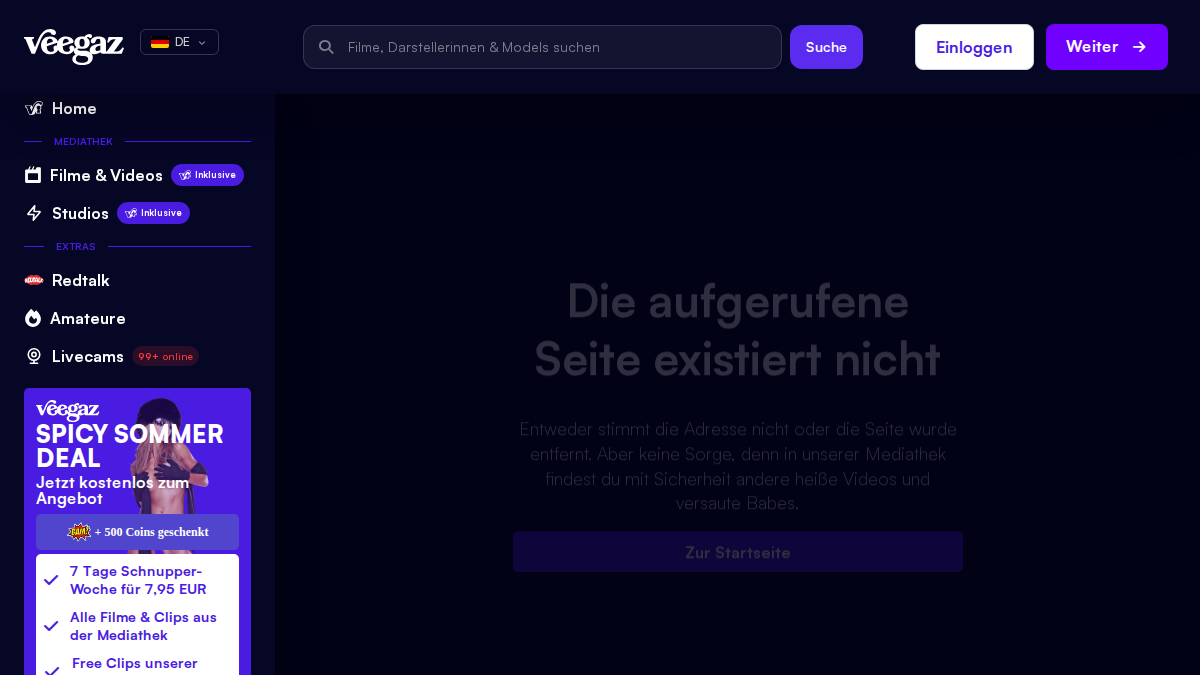Focus the film and model search field
1200x675 pixels.
pos(542,47)
